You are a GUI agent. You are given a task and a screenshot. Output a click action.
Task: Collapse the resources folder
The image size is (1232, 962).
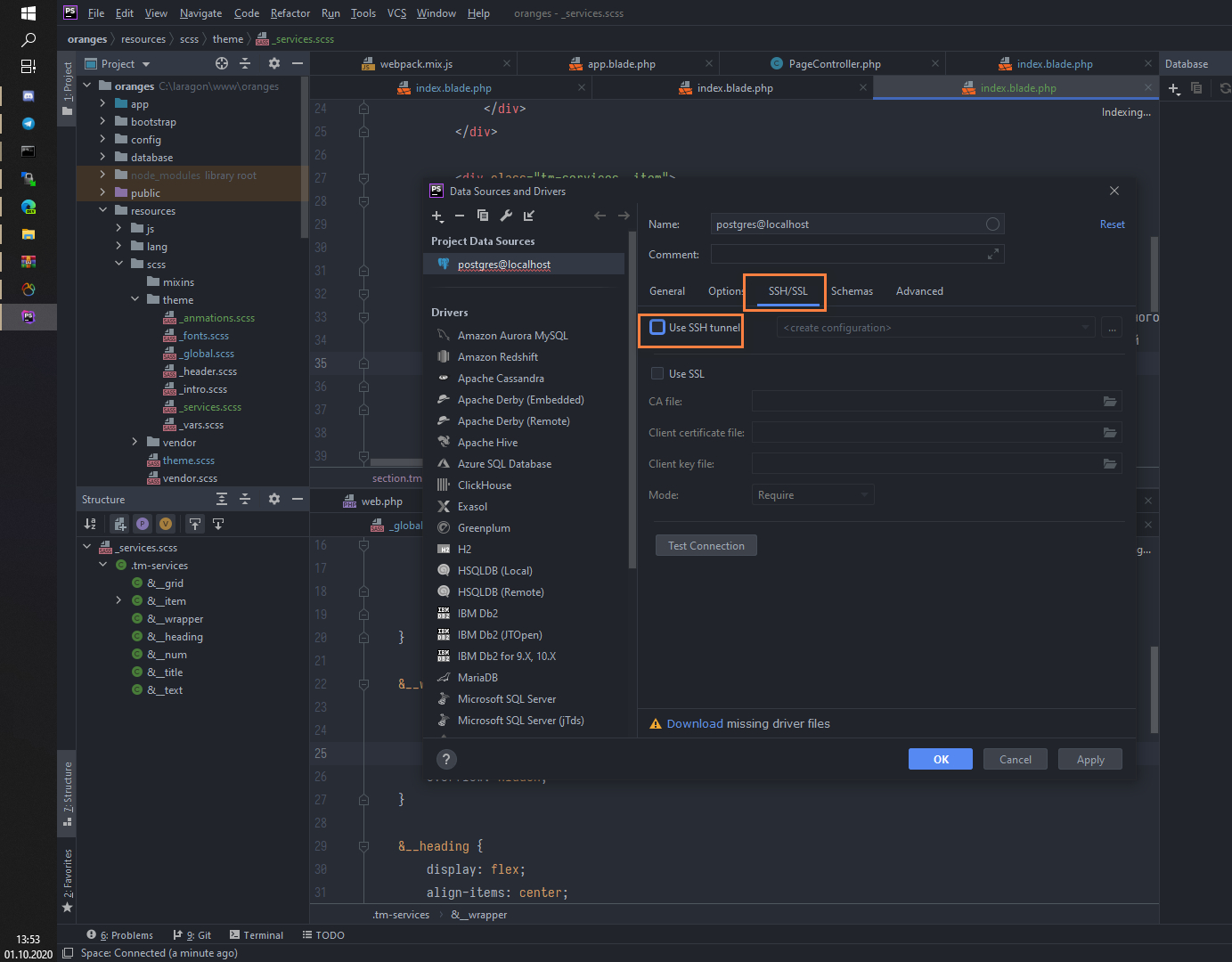pos(102,210)
